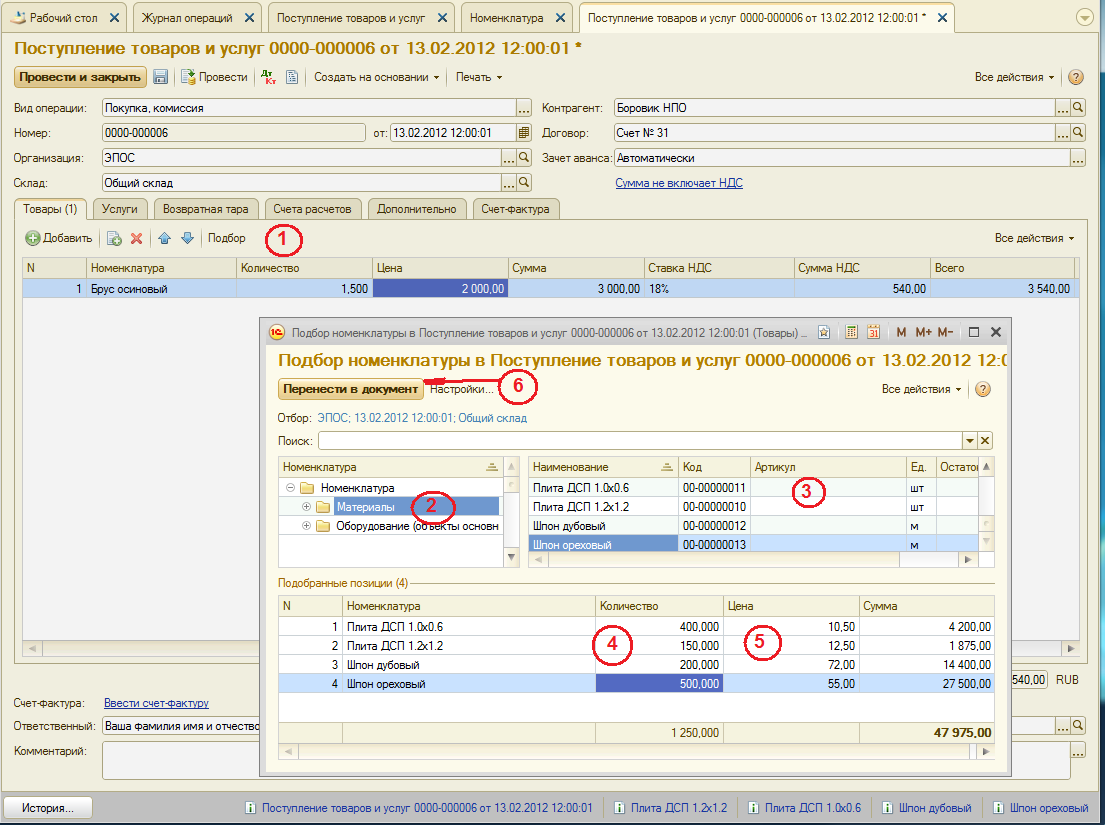Click into the Поиск search field
The width and height of the screenshot is (1105, 825).
[640, 441]
